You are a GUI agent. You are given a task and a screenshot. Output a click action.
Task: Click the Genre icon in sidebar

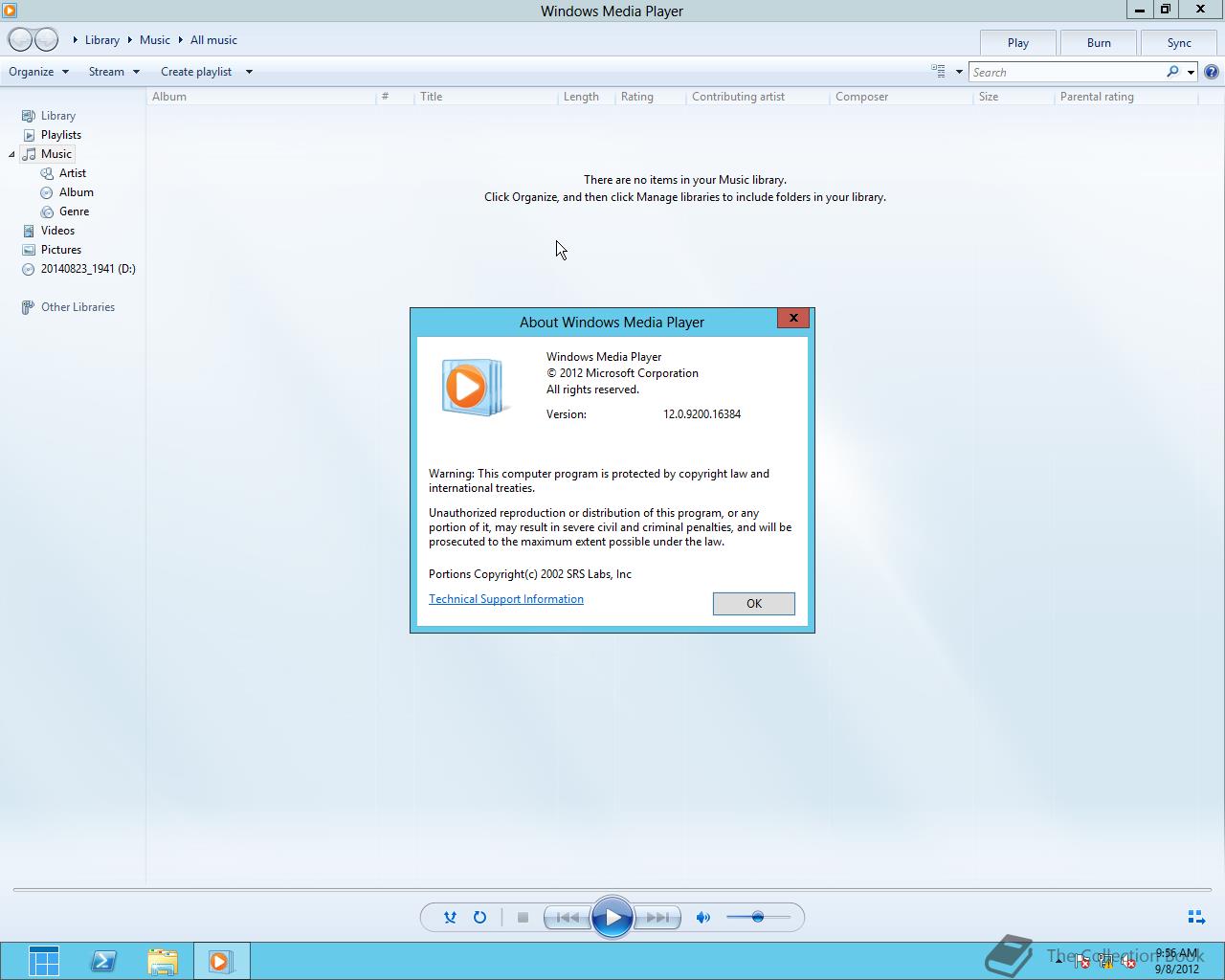pos(47,212)
